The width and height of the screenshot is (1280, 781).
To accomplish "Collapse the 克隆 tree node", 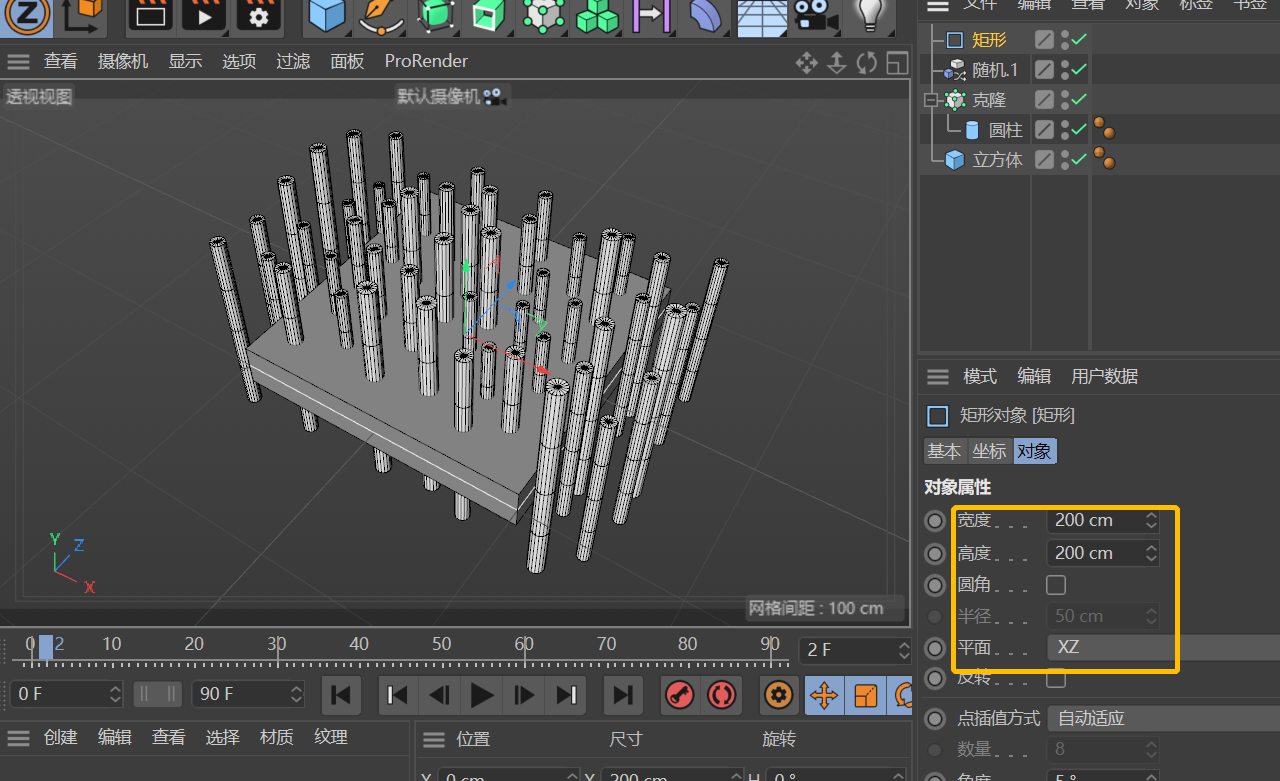I will point(931,100).
